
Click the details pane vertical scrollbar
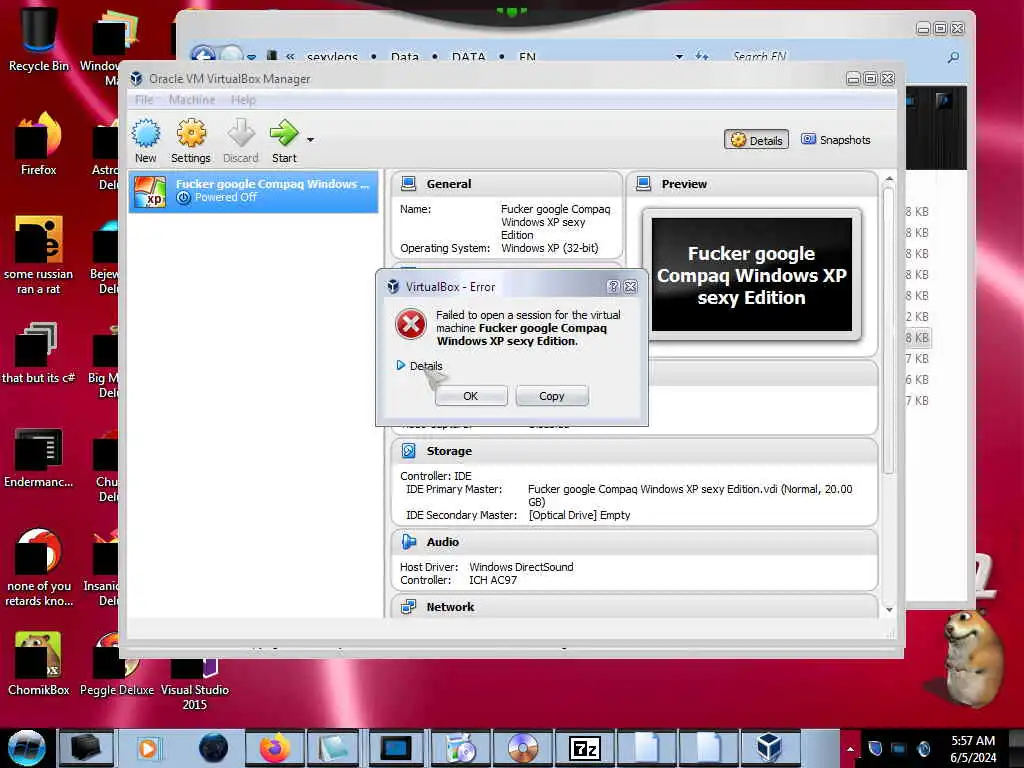tap(889, 330)
